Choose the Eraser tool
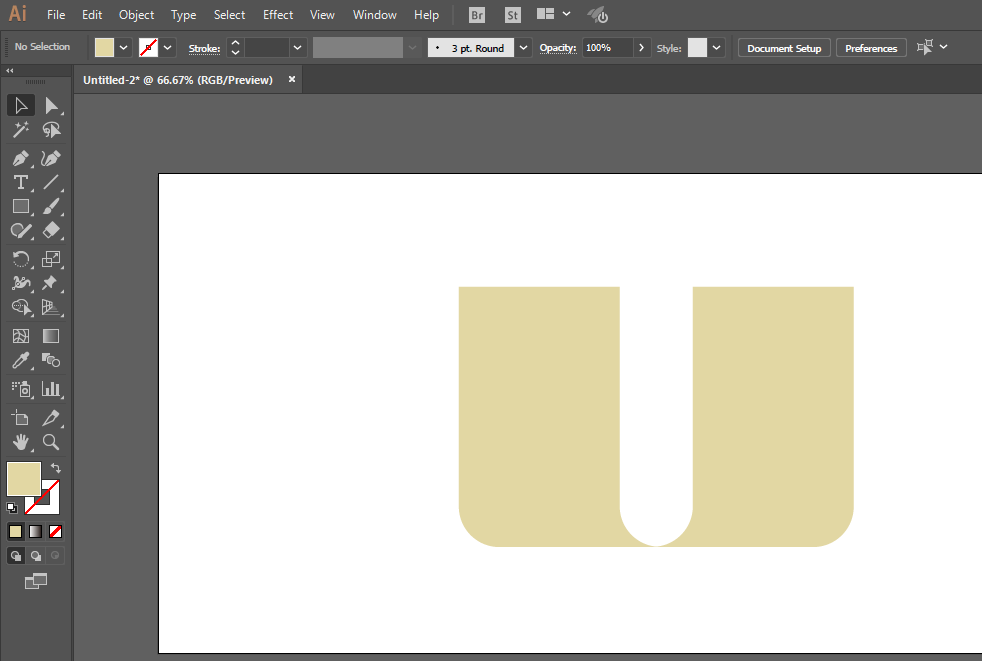The image size is (982, 661). coord(51,231)
